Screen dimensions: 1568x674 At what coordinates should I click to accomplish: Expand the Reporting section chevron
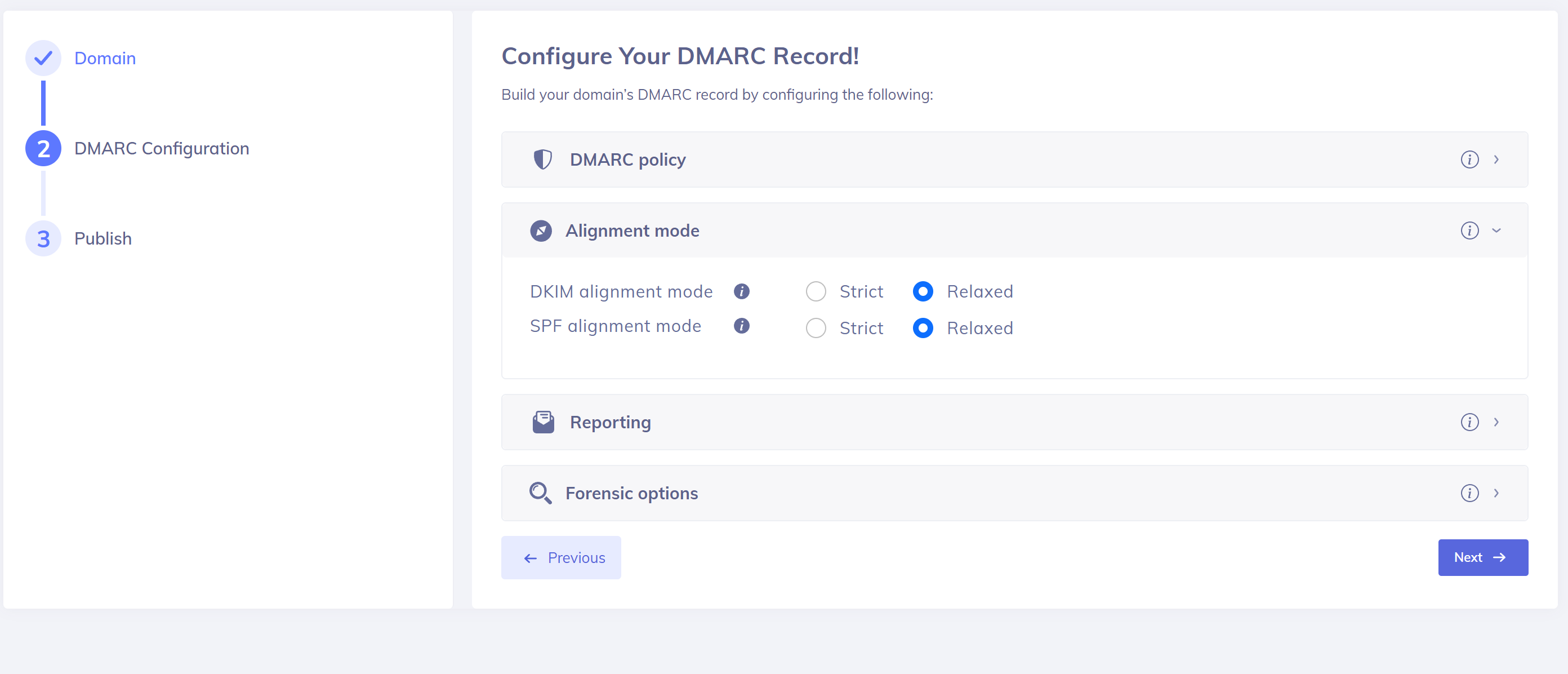pos(1495,422)
